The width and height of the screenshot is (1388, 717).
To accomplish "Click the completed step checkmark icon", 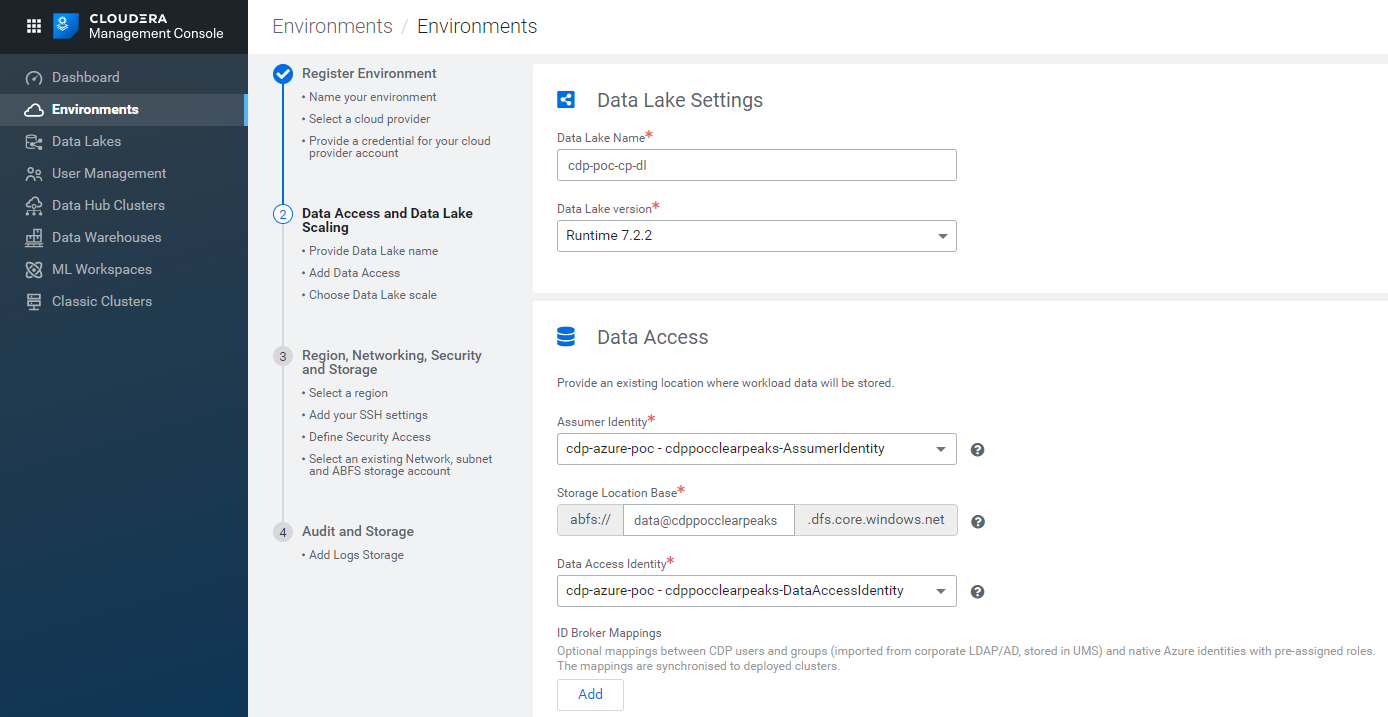I will click(x=283, y=74).
